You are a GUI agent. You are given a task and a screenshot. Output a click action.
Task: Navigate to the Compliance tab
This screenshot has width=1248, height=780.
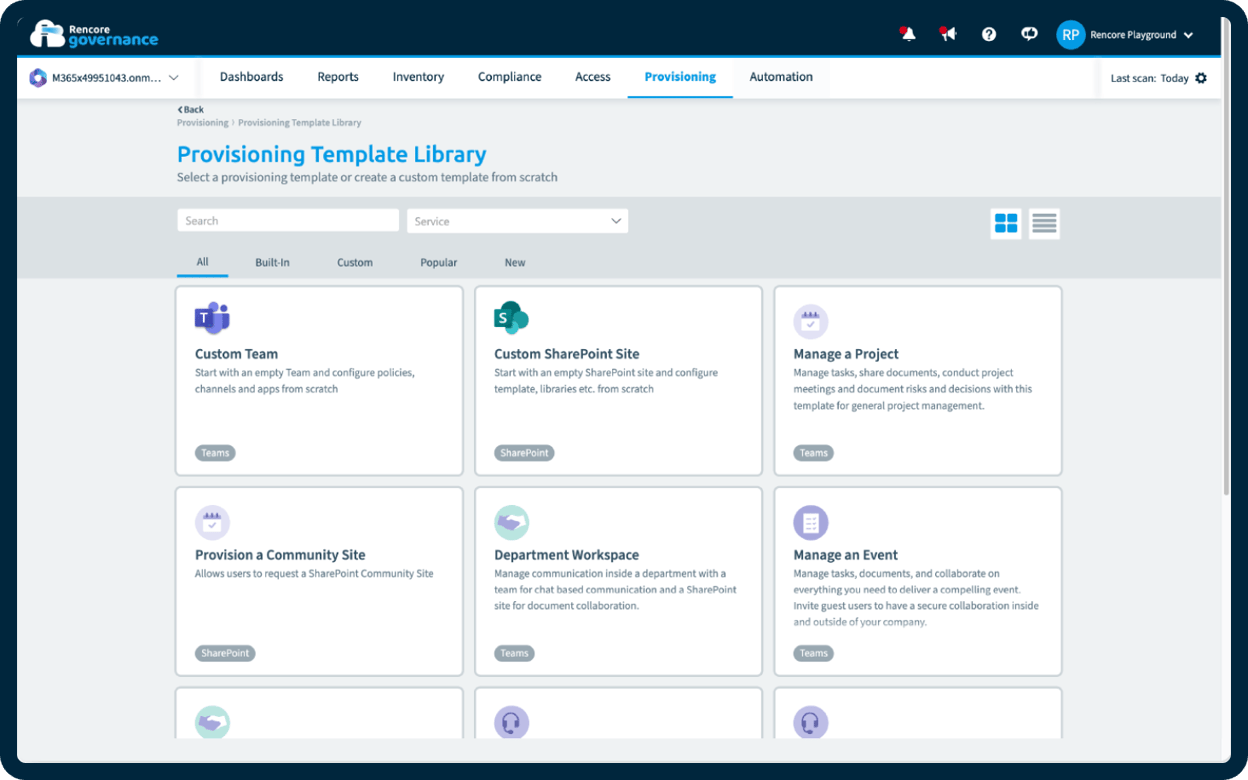point(509,76)
